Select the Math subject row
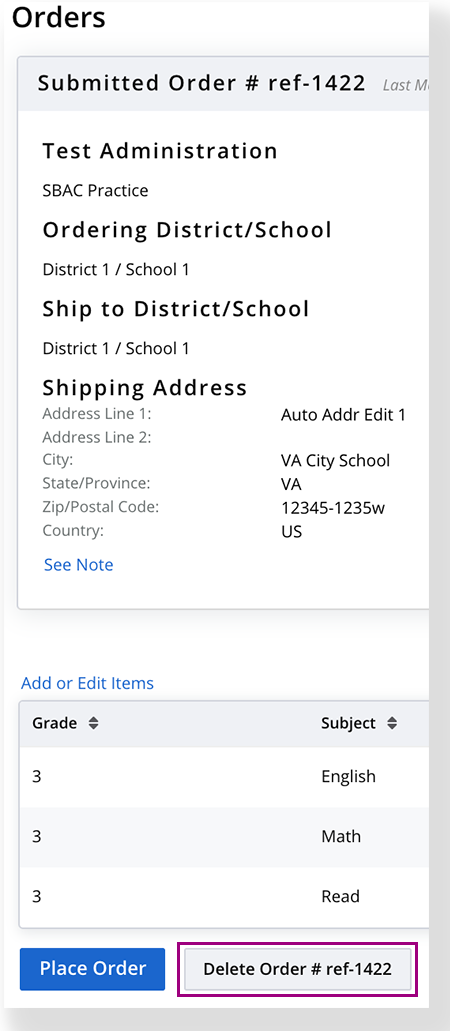The width and height of the screenshot is (450, 1031). (x=224, y=836)
